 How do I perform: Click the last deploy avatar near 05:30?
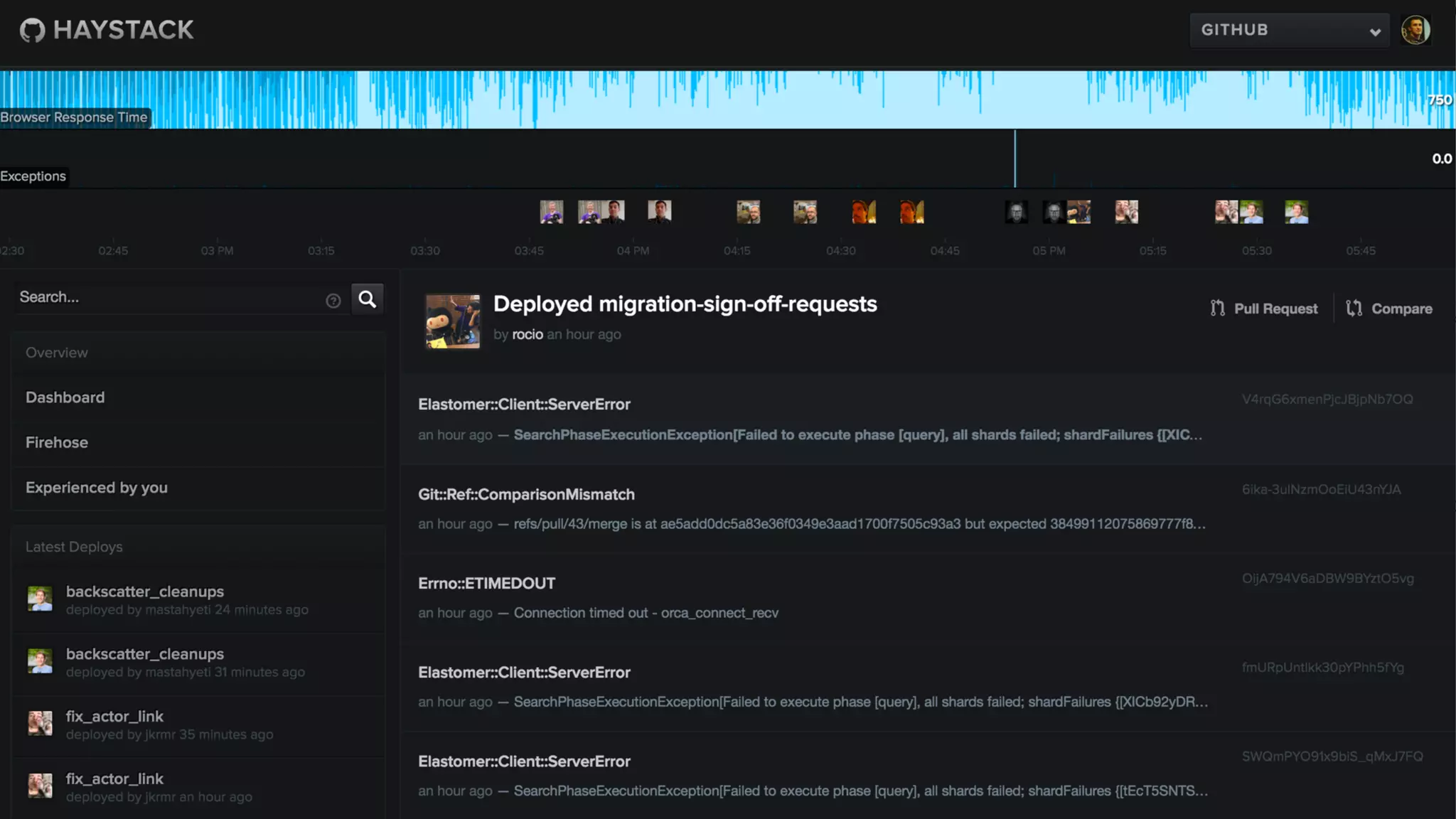click(x=1296, y=212)
